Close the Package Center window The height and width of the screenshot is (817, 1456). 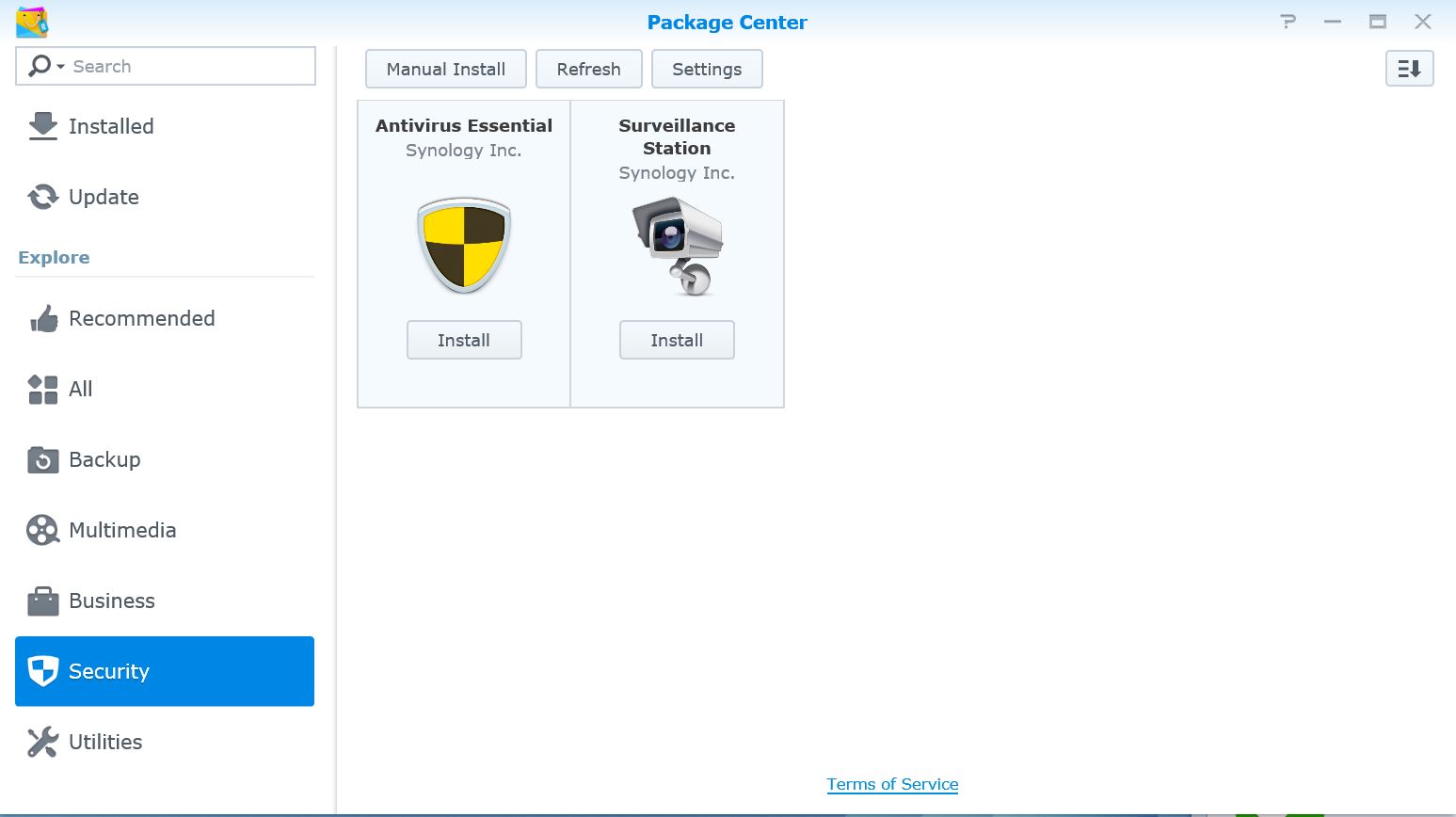click(x=1423, y=21)
